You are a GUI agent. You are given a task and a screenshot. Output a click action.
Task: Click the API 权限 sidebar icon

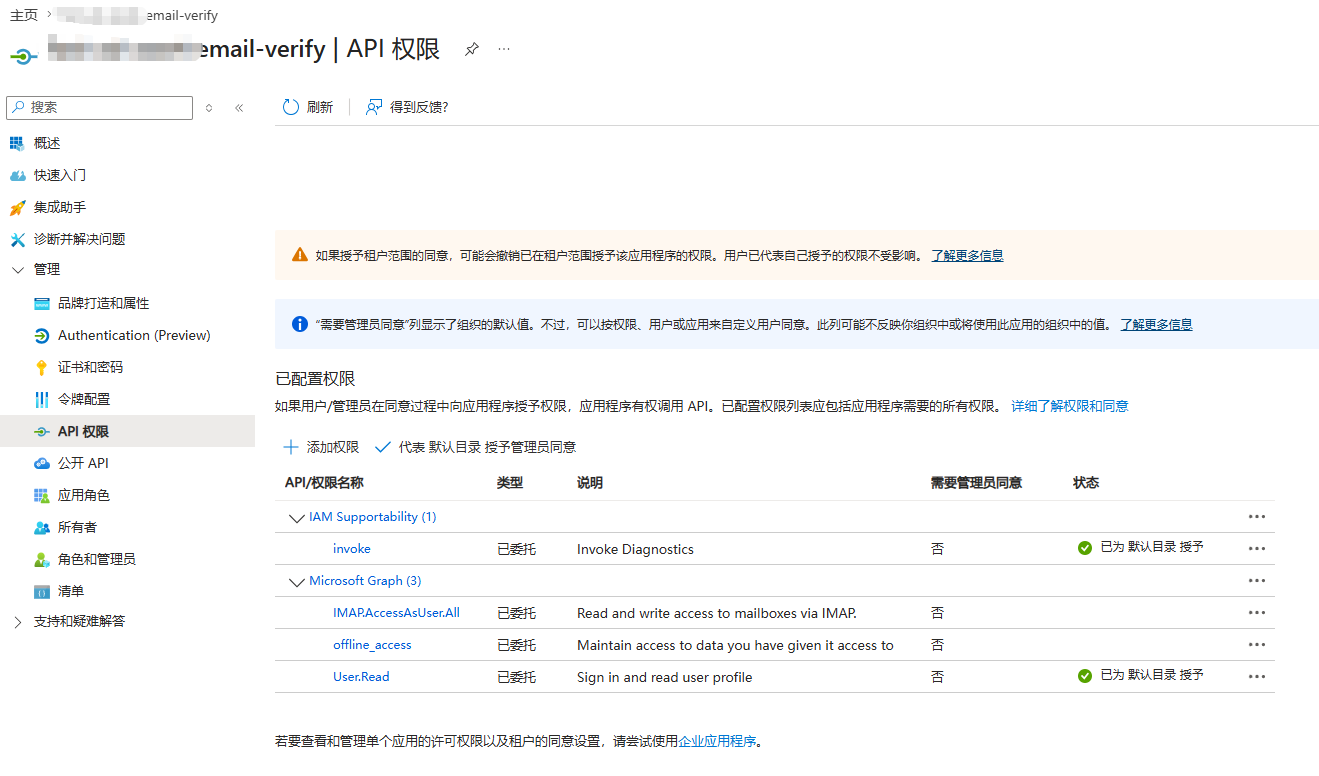pyautogui.click(x=41, y=431)
